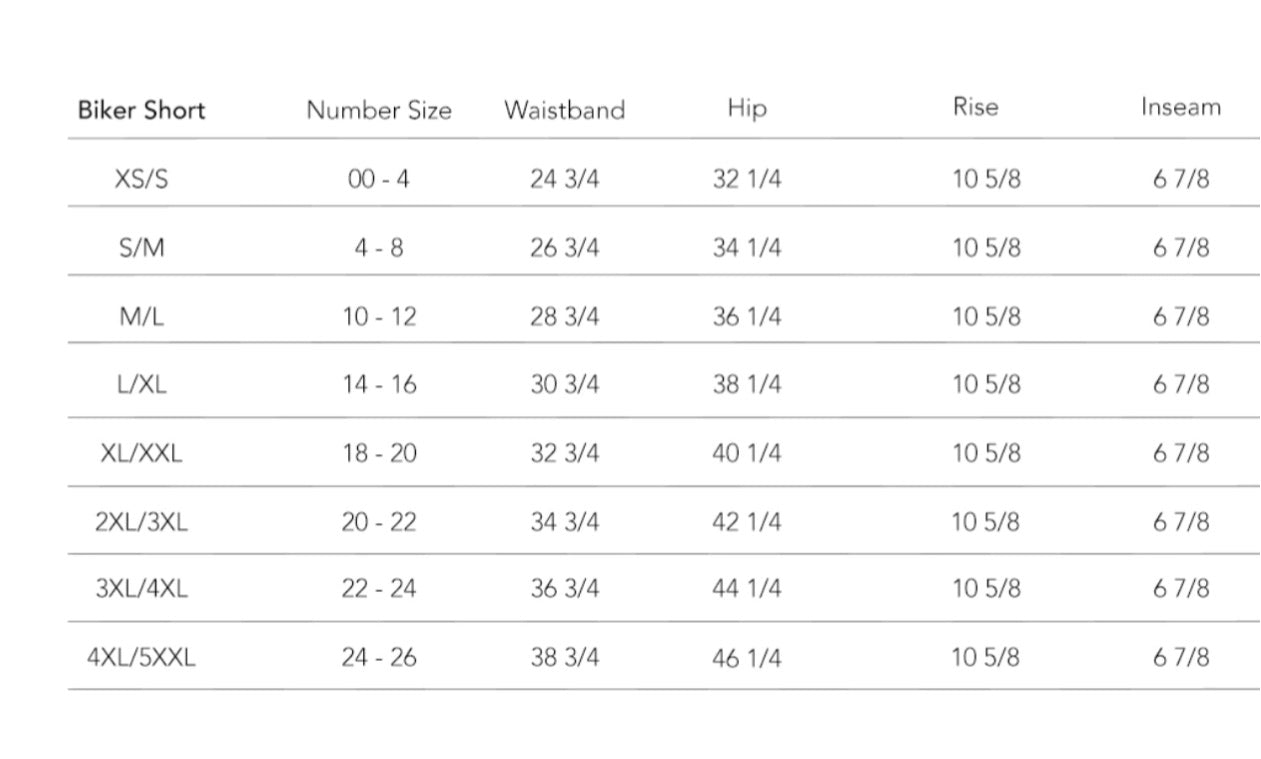Select the XL/XXL size row label
Screen dimensions: 1261x759
pyautogui.click(x=141, y=453)
